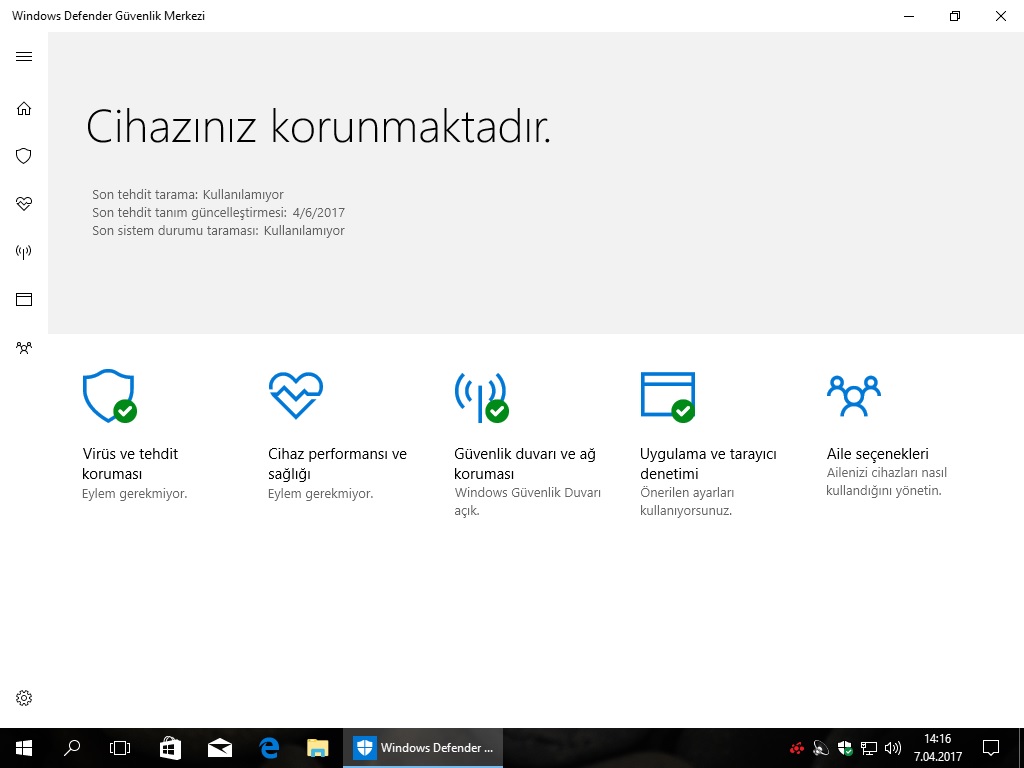Click the Home icon in sidebar
Image resolution: width=1024 pixels, height=768 pixels.
tap(24, 108)
